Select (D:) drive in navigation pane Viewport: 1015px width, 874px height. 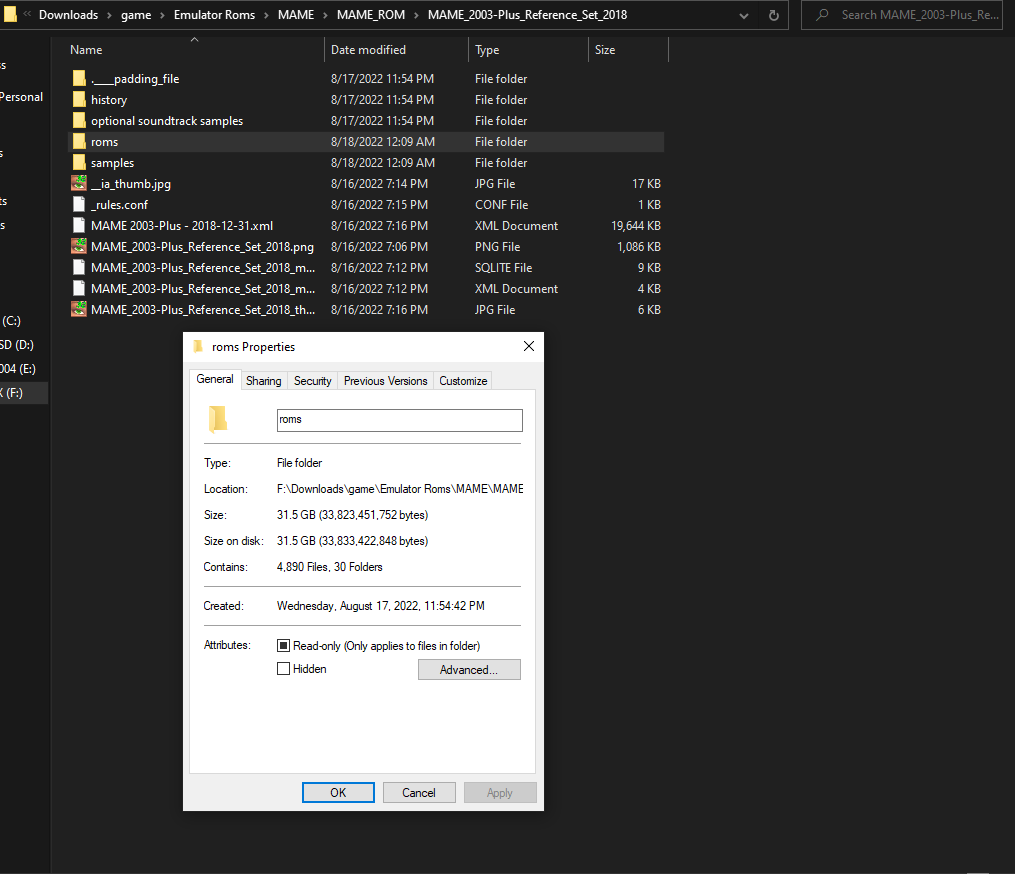coord(17,345)
